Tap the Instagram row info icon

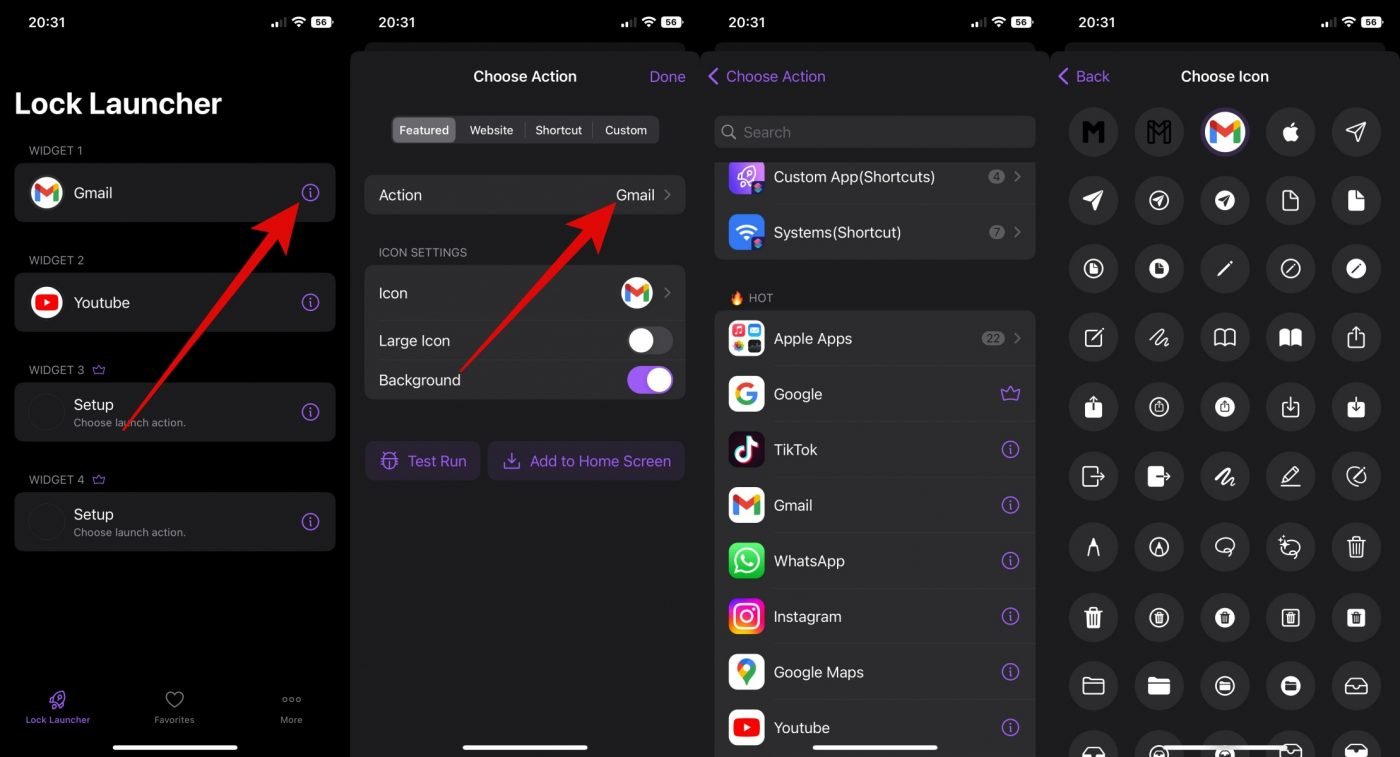pos(1010,616)
